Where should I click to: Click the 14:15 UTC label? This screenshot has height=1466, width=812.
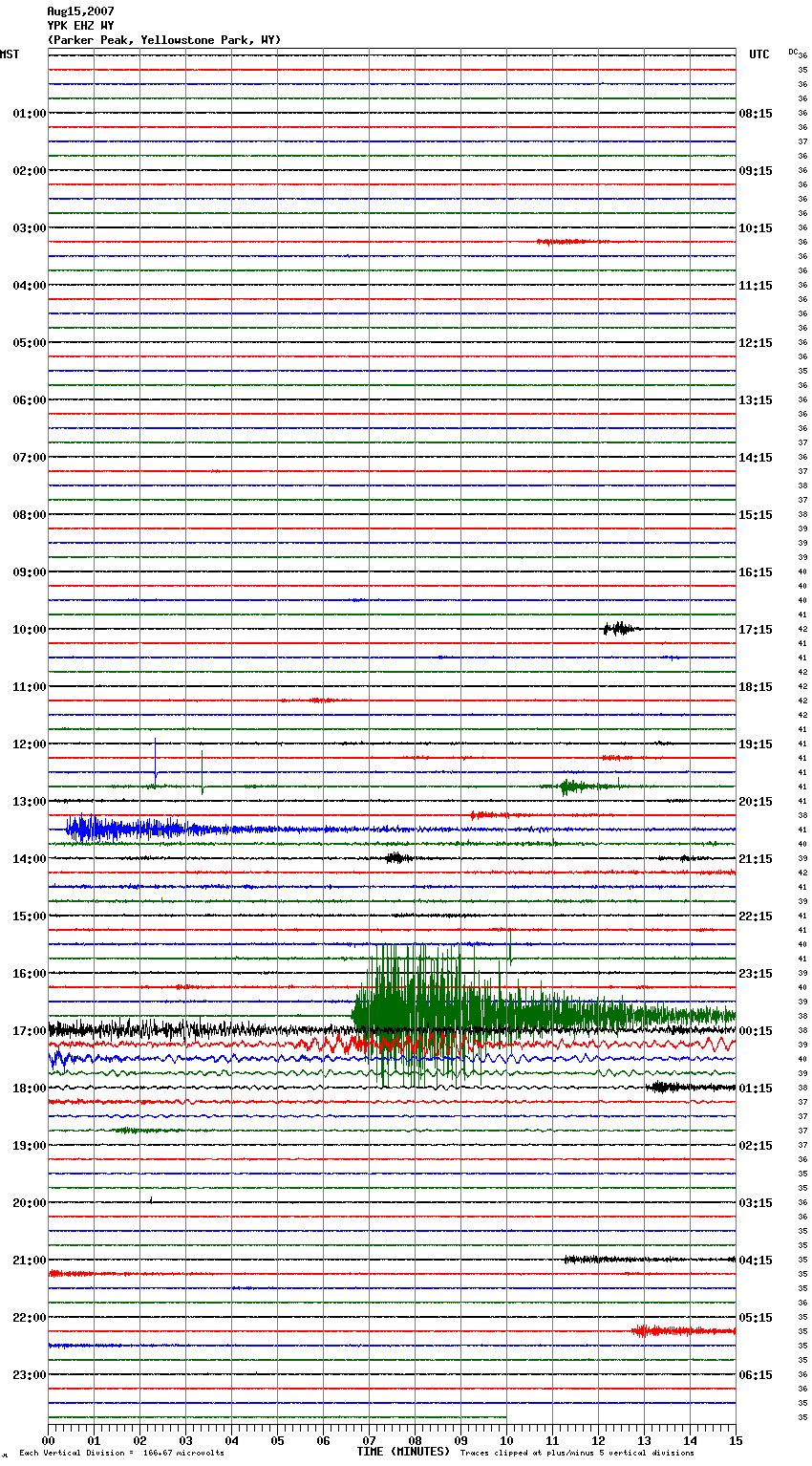point(756,458)
